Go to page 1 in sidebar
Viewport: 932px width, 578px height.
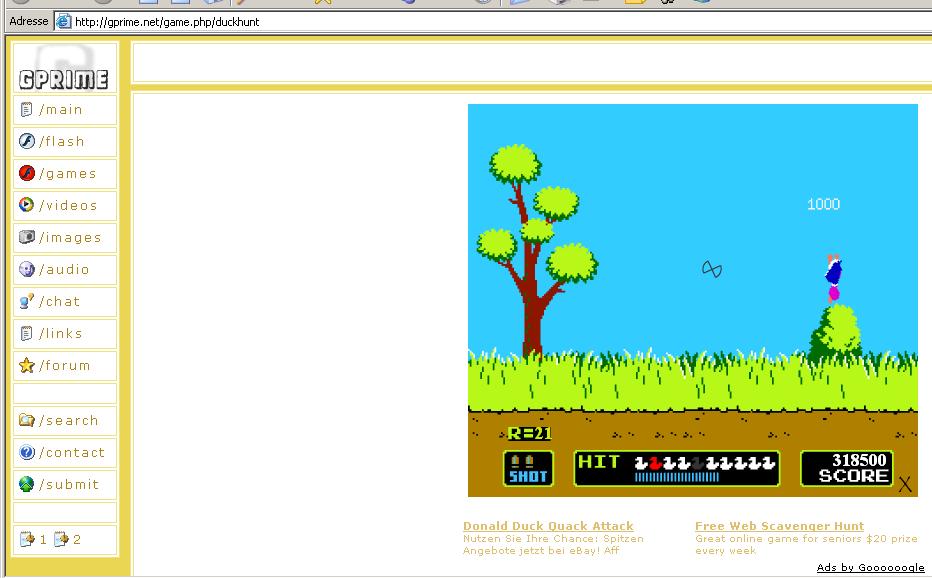click(34, 540)
